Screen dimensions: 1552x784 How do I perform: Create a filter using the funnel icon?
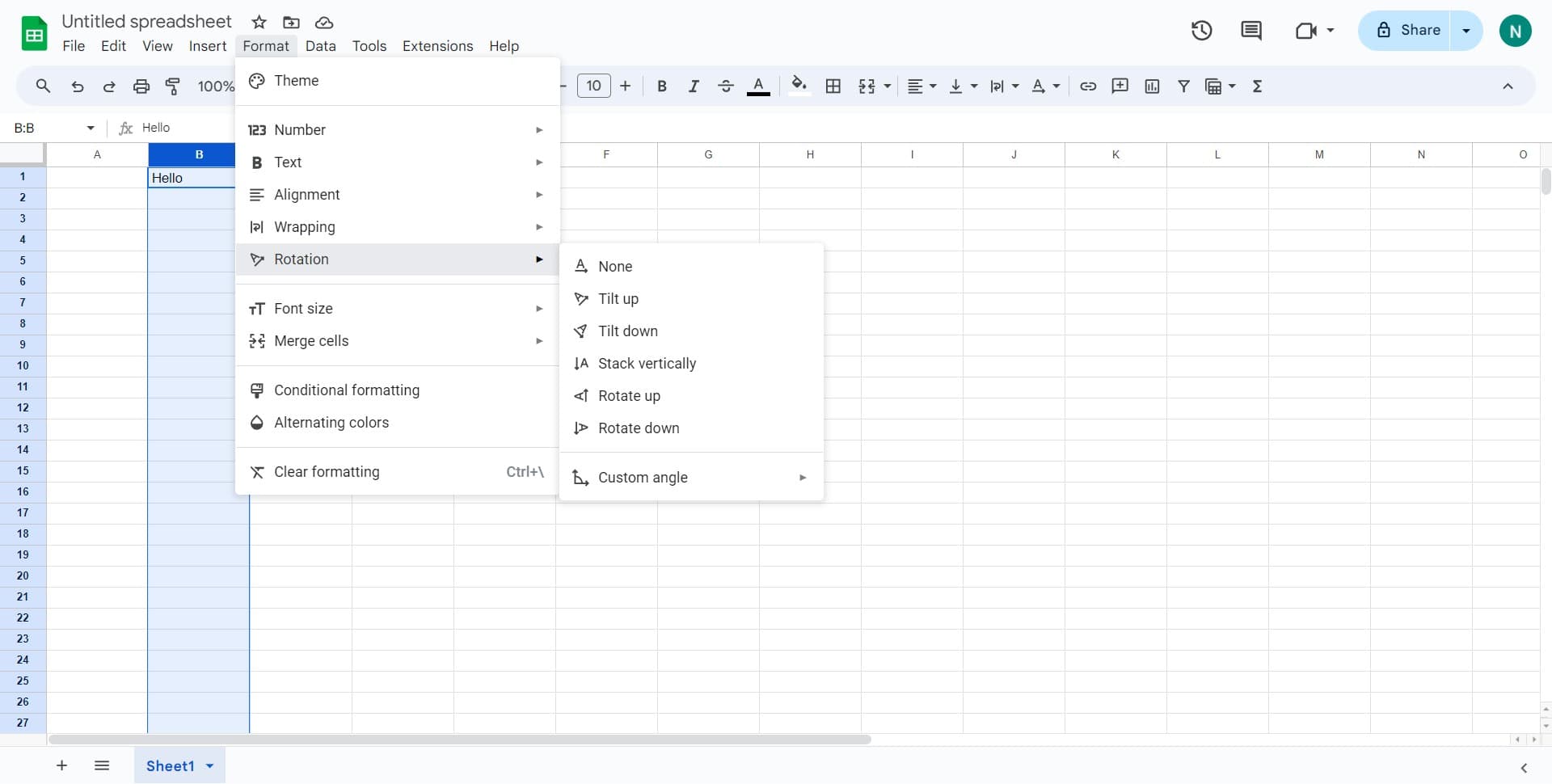point(1183,86)
